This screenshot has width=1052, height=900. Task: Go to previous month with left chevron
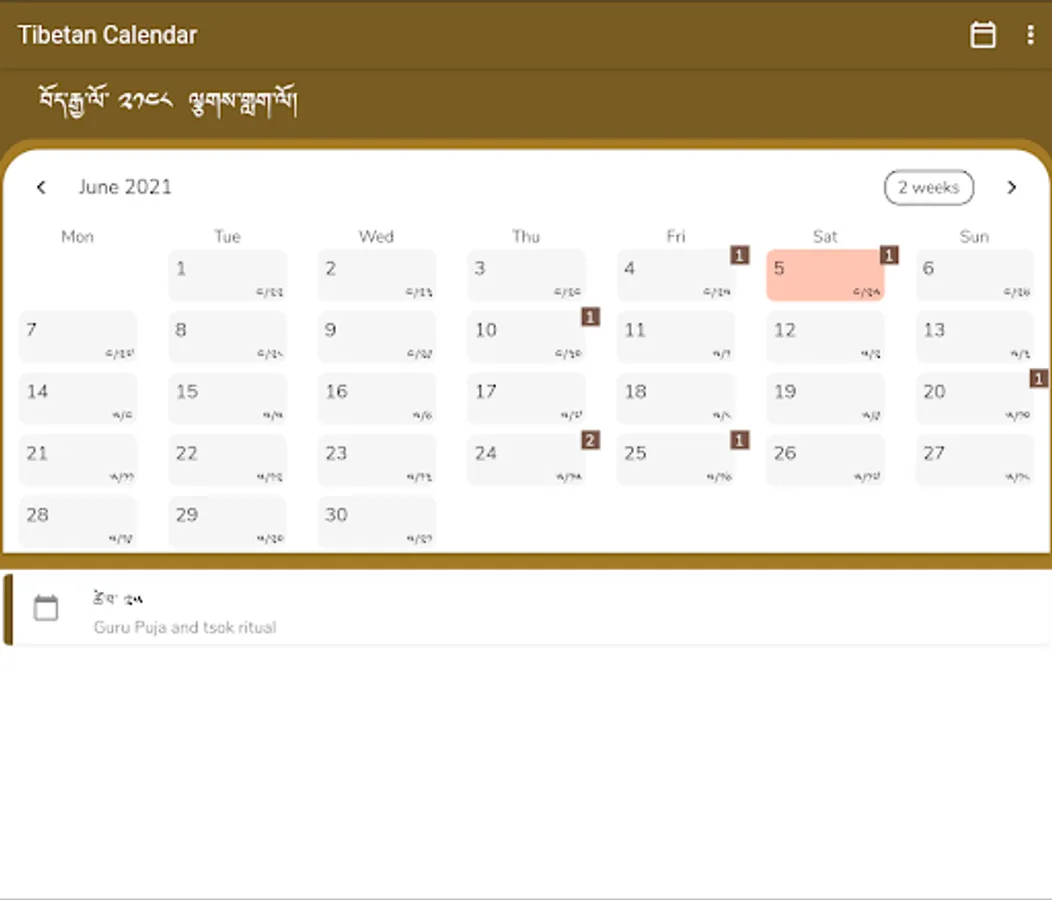tap(41, 187)
